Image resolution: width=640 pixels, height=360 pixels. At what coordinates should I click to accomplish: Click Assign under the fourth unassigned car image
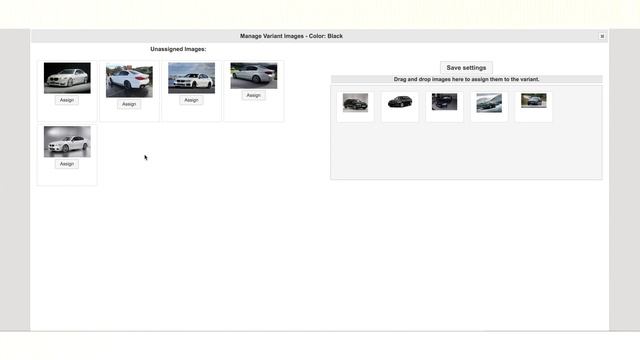[253, 95]
